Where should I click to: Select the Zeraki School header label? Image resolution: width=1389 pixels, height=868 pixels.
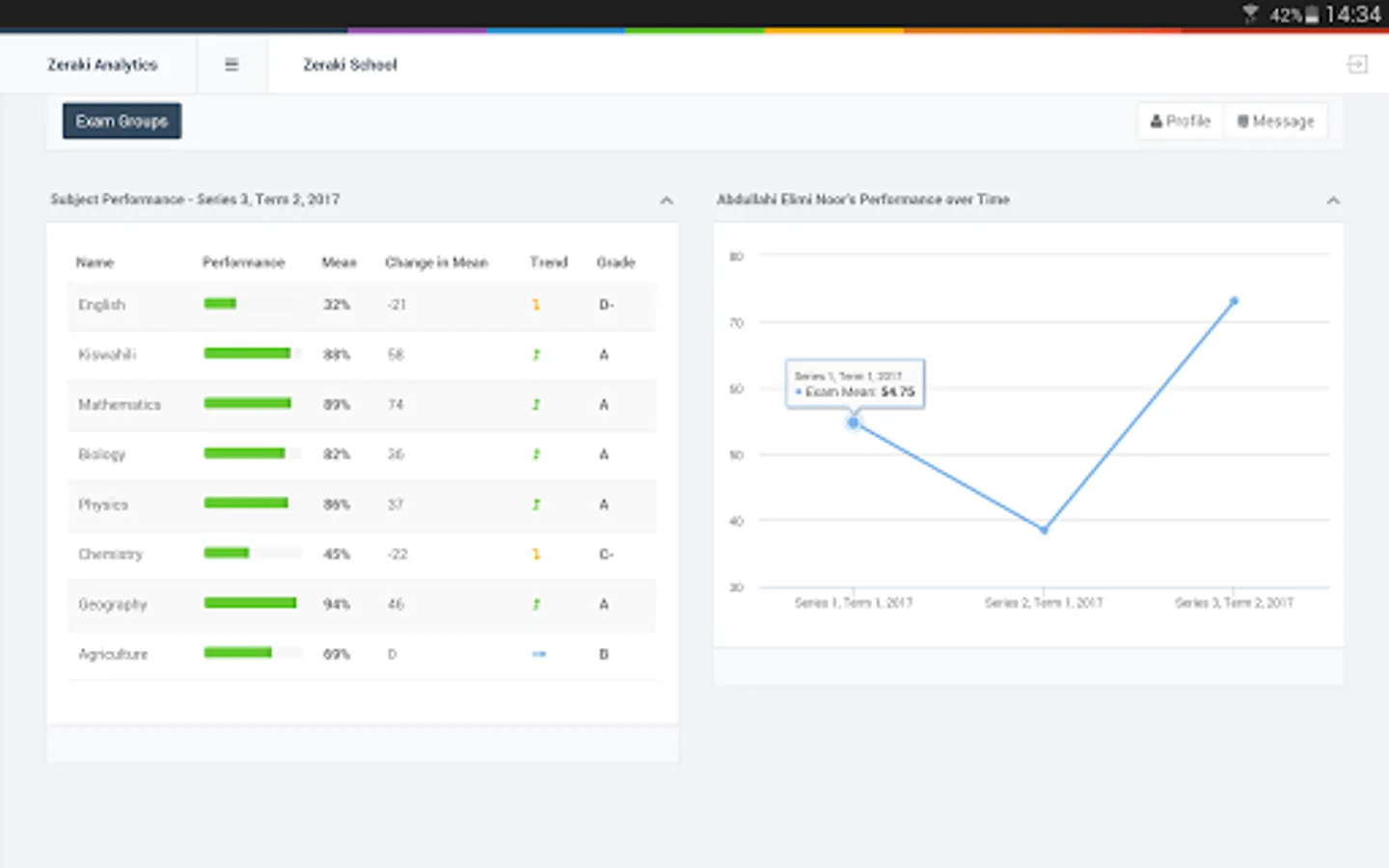350,65
